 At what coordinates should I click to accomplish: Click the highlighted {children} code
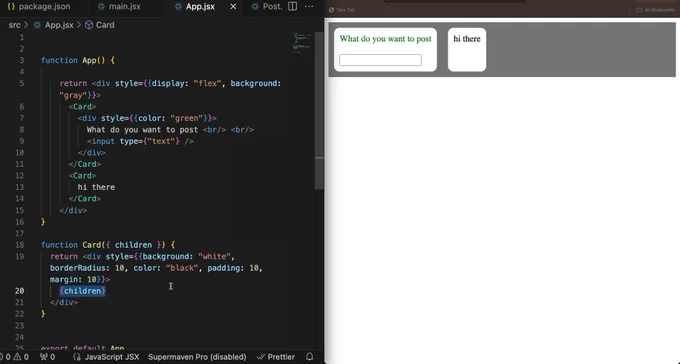(82, 291)
